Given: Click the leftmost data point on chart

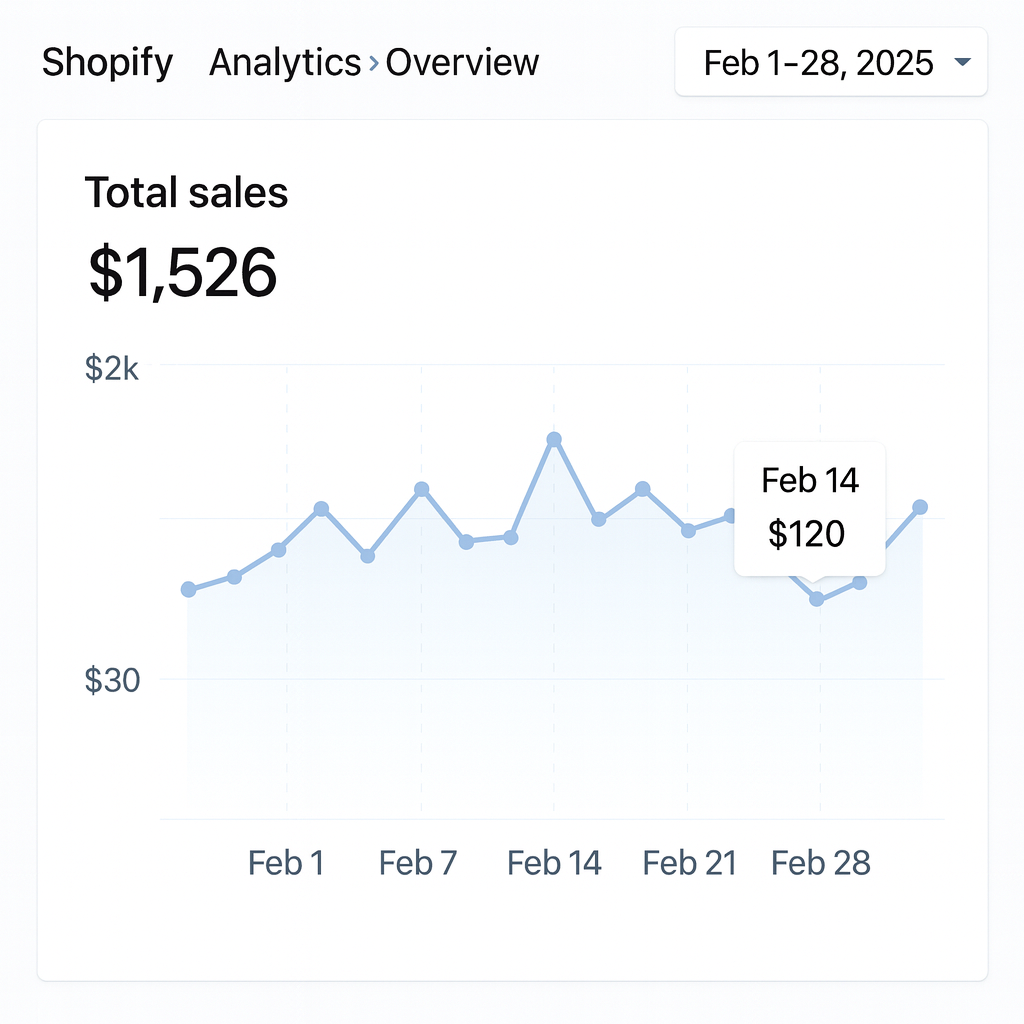Looking at the screenshot, I should (x=188, y=589).
